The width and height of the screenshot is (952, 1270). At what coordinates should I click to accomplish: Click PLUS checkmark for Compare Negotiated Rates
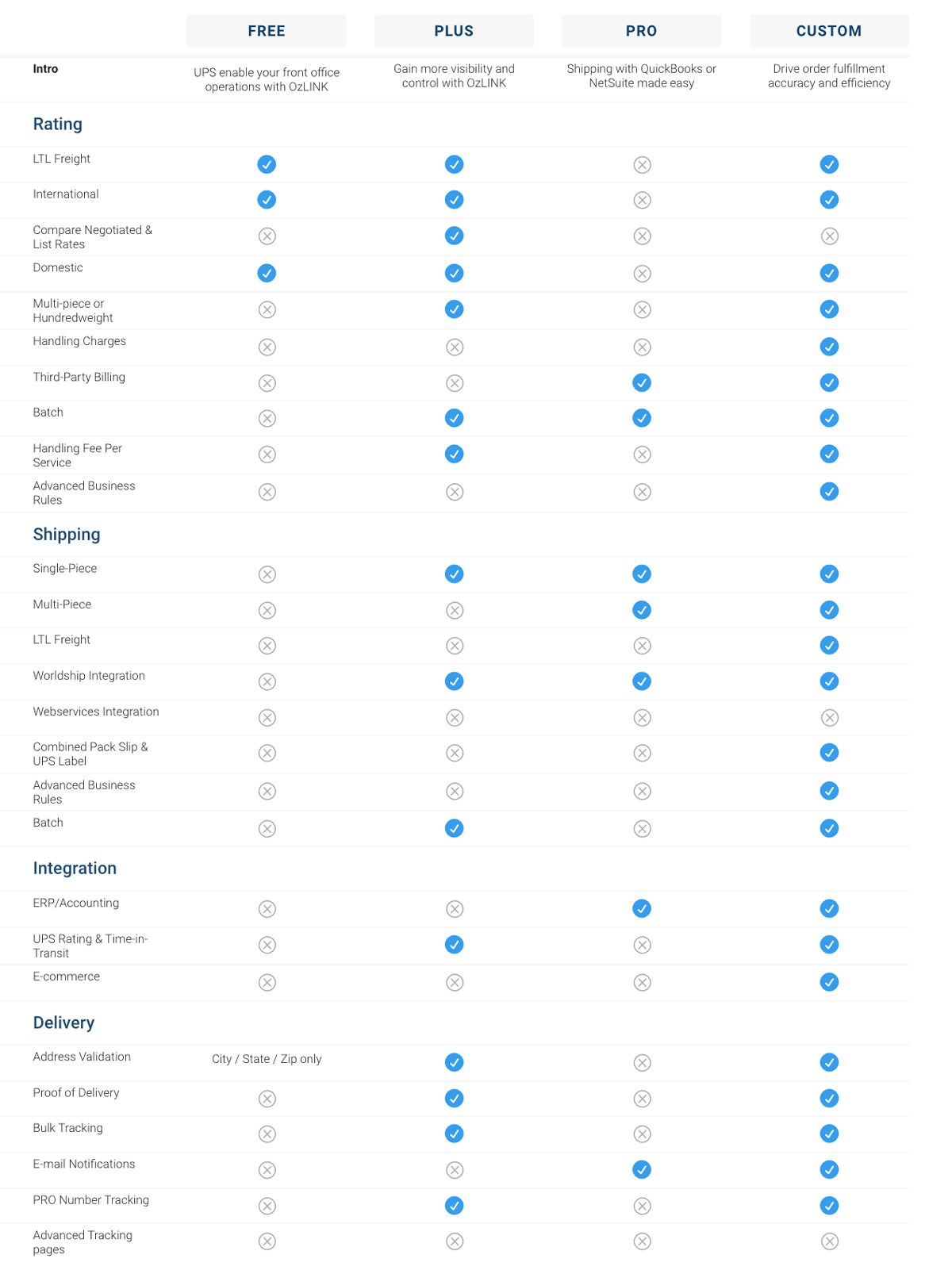pyautogui.click(x=454, y=236)
